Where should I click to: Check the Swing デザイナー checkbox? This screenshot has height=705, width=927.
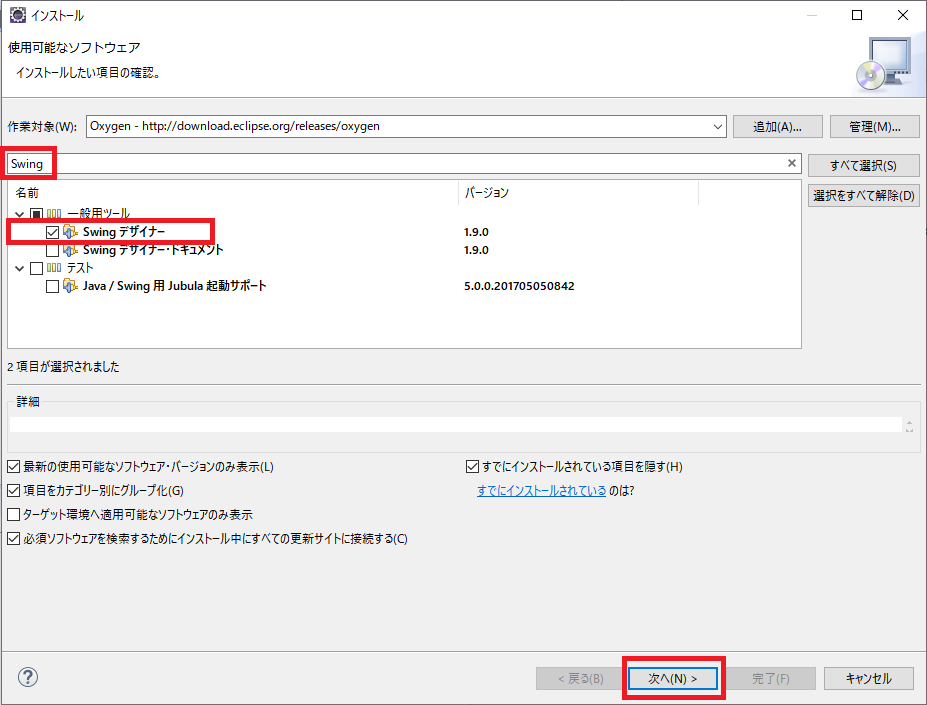click(x=53, y=232)
